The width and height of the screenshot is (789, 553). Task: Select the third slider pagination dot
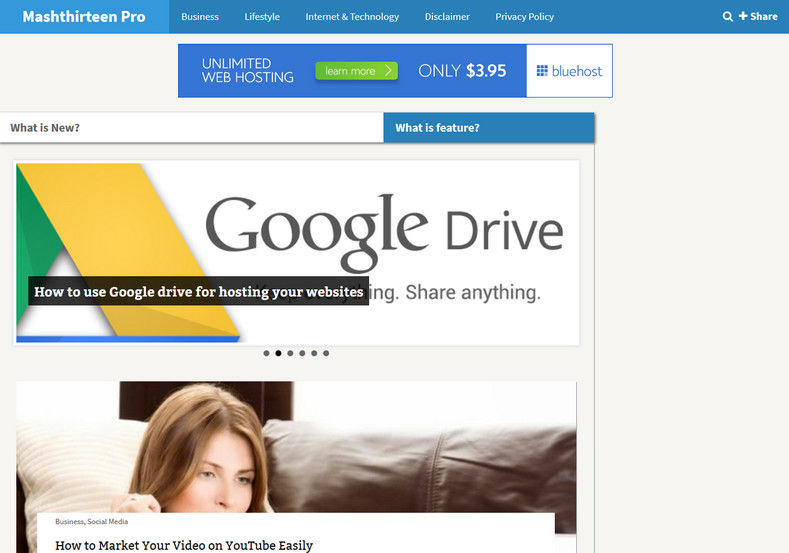[290, 353]
